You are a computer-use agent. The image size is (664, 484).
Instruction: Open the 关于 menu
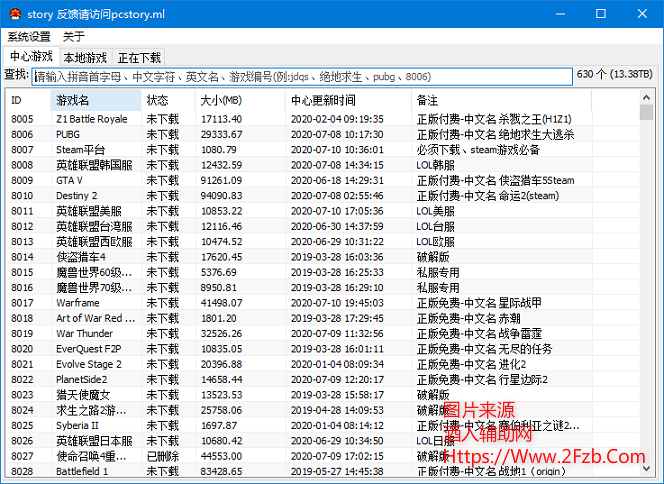[x=74, y=37]
